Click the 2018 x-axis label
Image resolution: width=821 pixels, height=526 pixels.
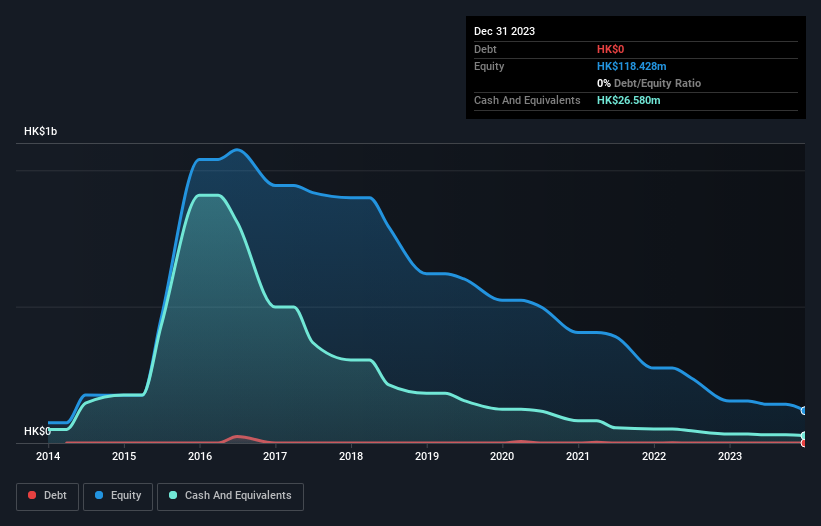[351, 456]
